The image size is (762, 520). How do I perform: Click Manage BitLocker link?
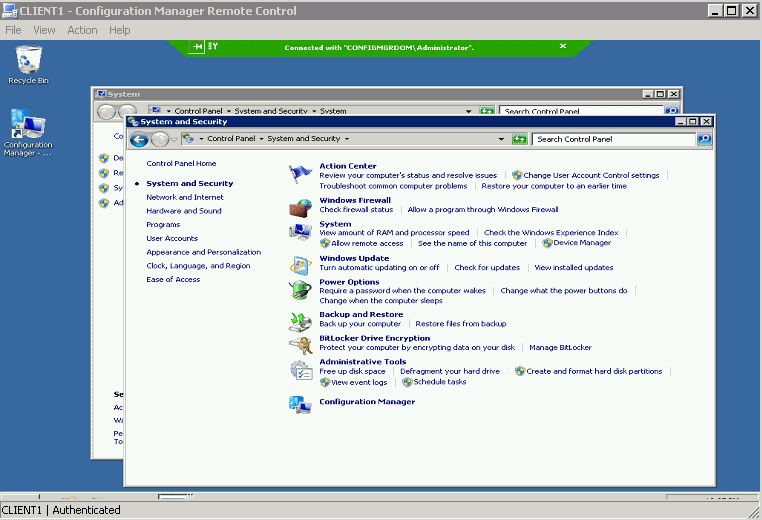[560, 347]
